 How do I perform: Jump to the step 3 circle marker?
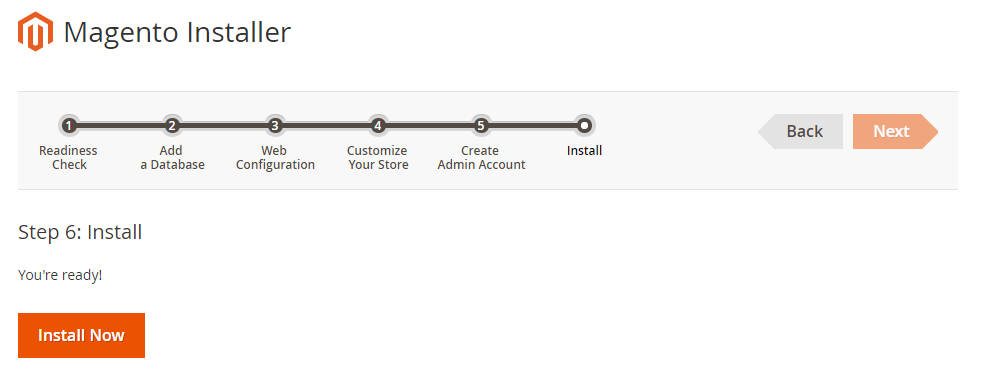coord(274,125)
